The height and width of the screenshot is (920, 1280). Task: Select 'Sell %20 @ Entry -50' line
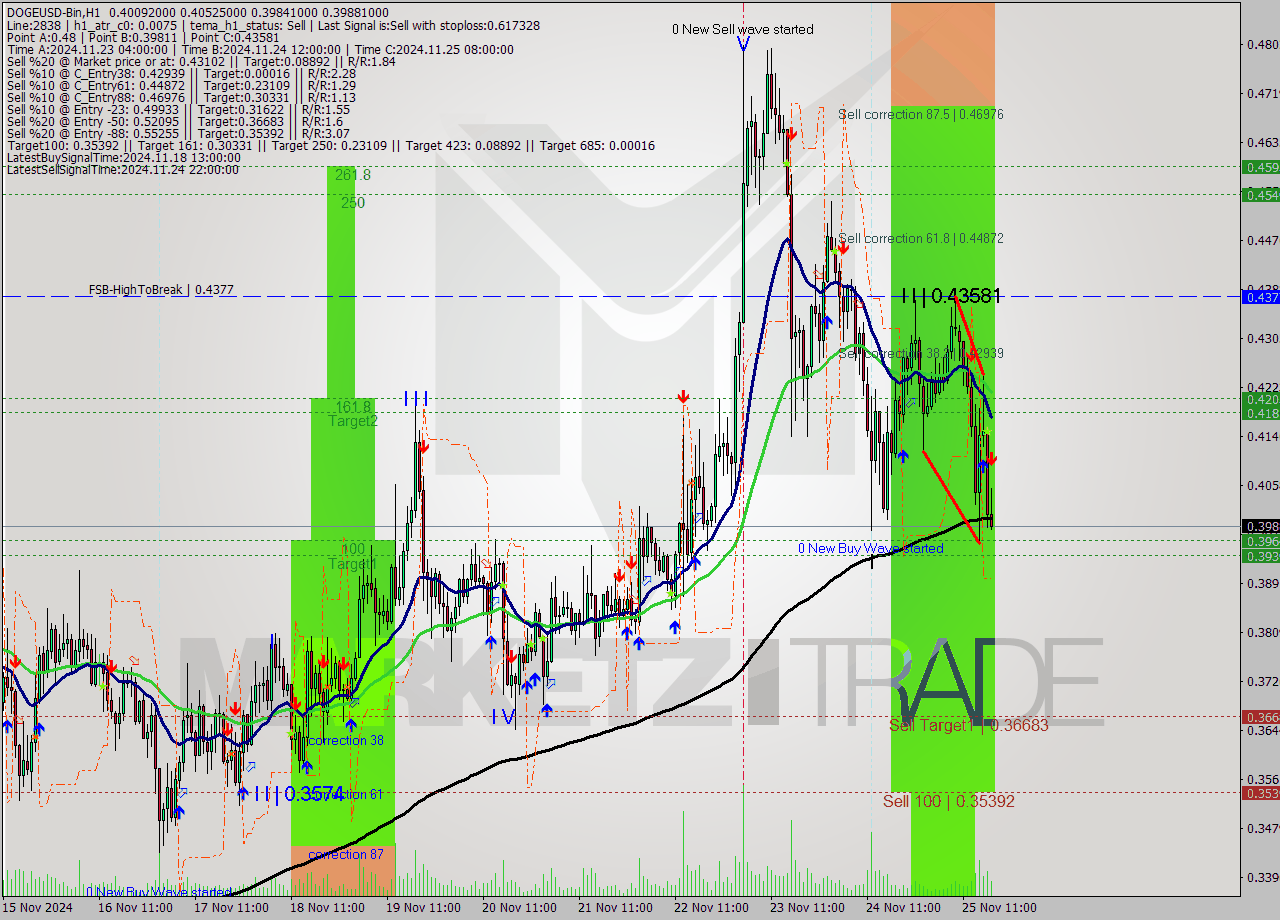tap(176, 121)
